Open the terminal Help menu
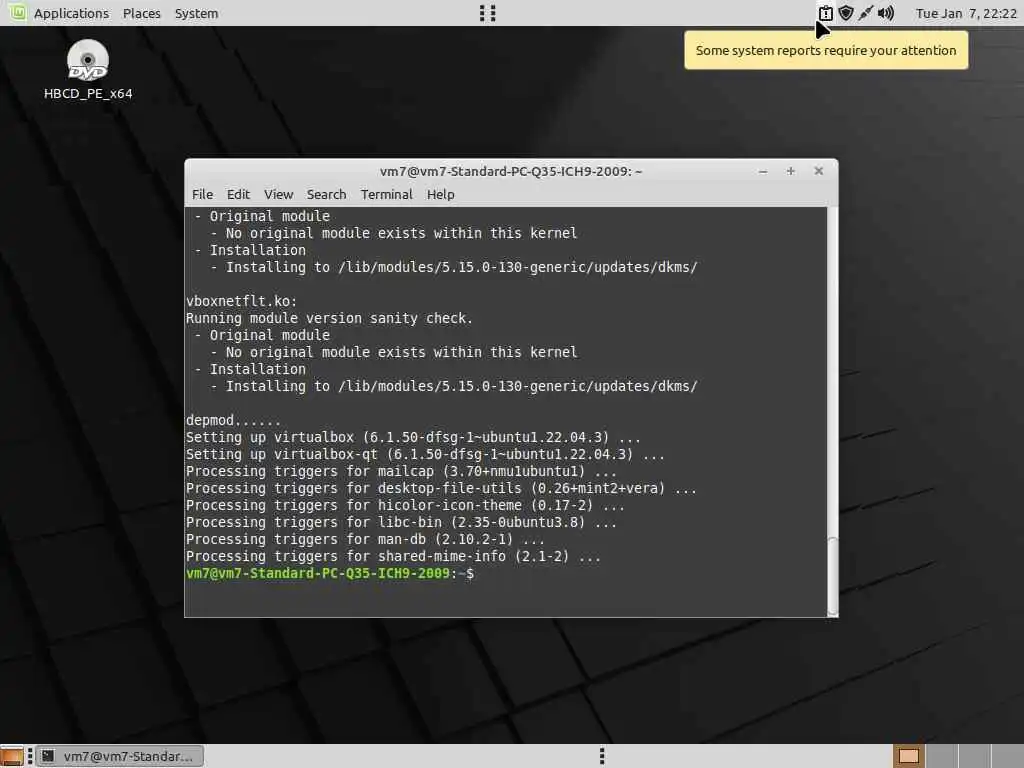Image resolution: width=1024 pixels, height=768 pixels. [441, 195]
